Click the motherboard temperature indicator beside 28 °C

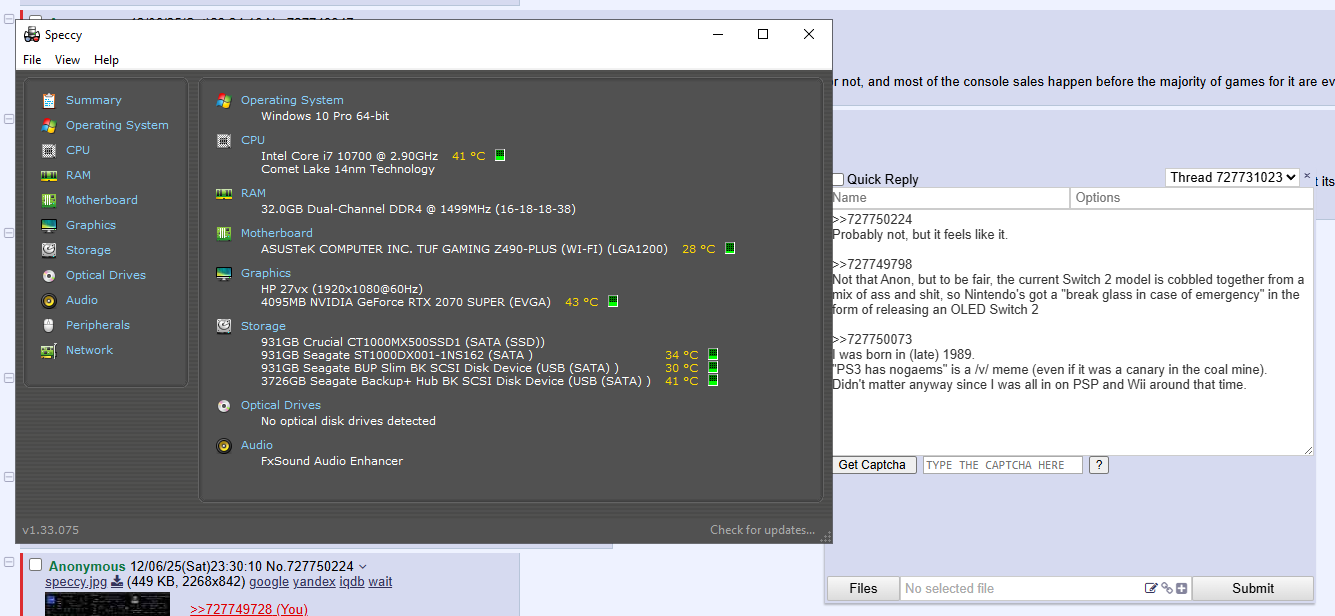[x=730, y=248]
